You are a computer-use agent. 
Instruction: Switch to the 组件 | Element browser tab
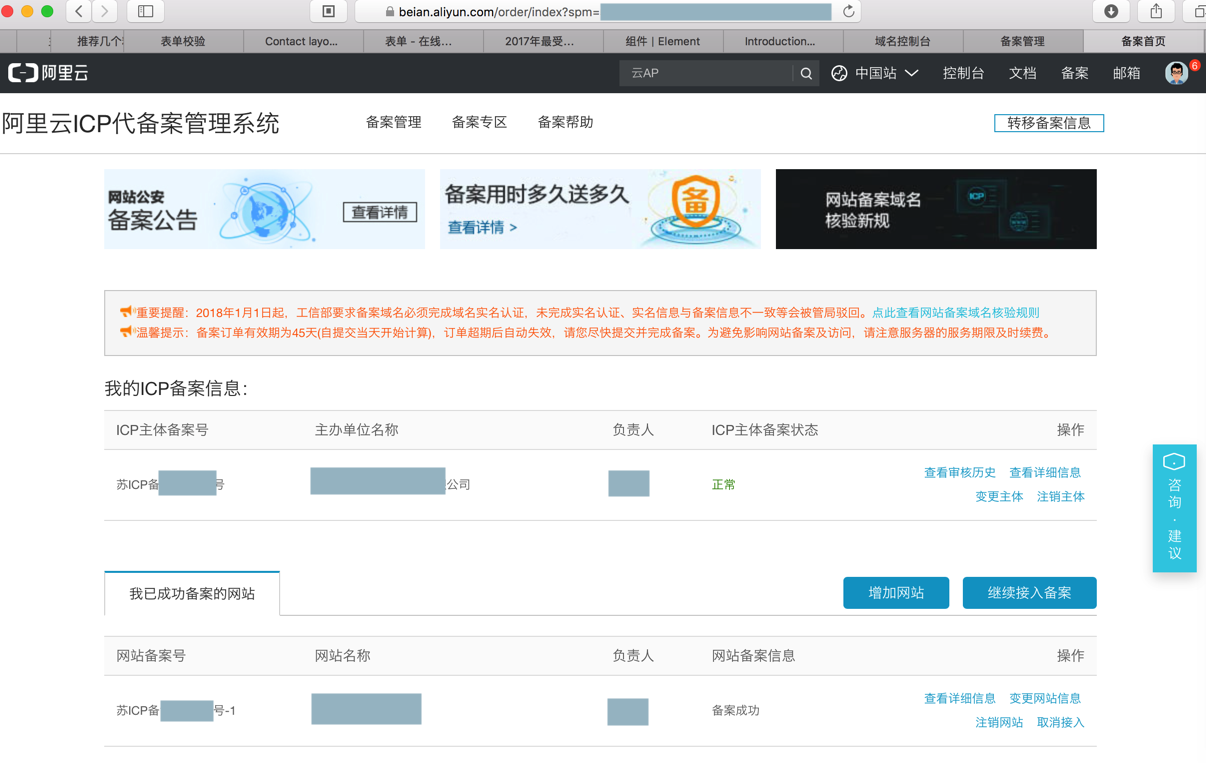point(662,41)
